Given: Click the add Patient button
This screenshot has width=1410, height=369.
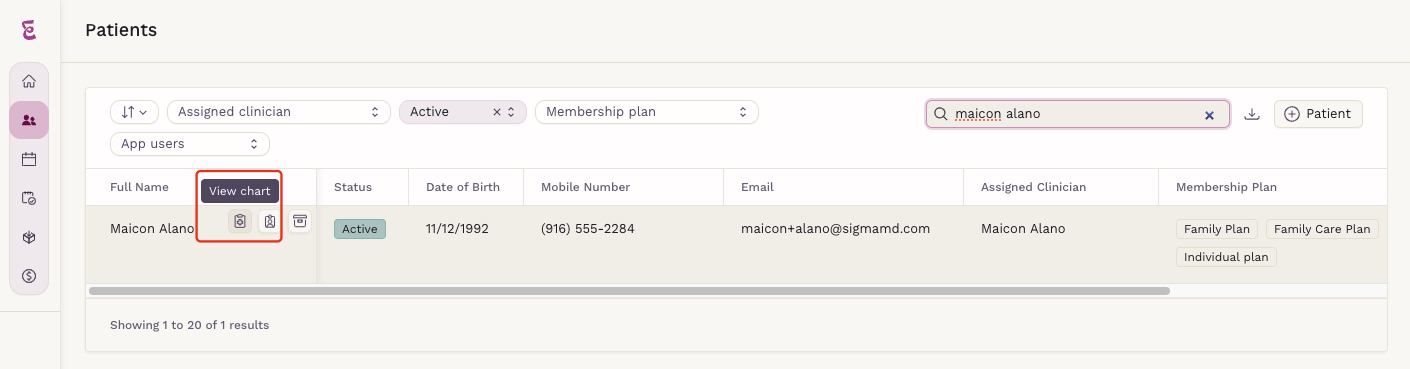Looking at the screenshot, I should [x=1318, y=114].
